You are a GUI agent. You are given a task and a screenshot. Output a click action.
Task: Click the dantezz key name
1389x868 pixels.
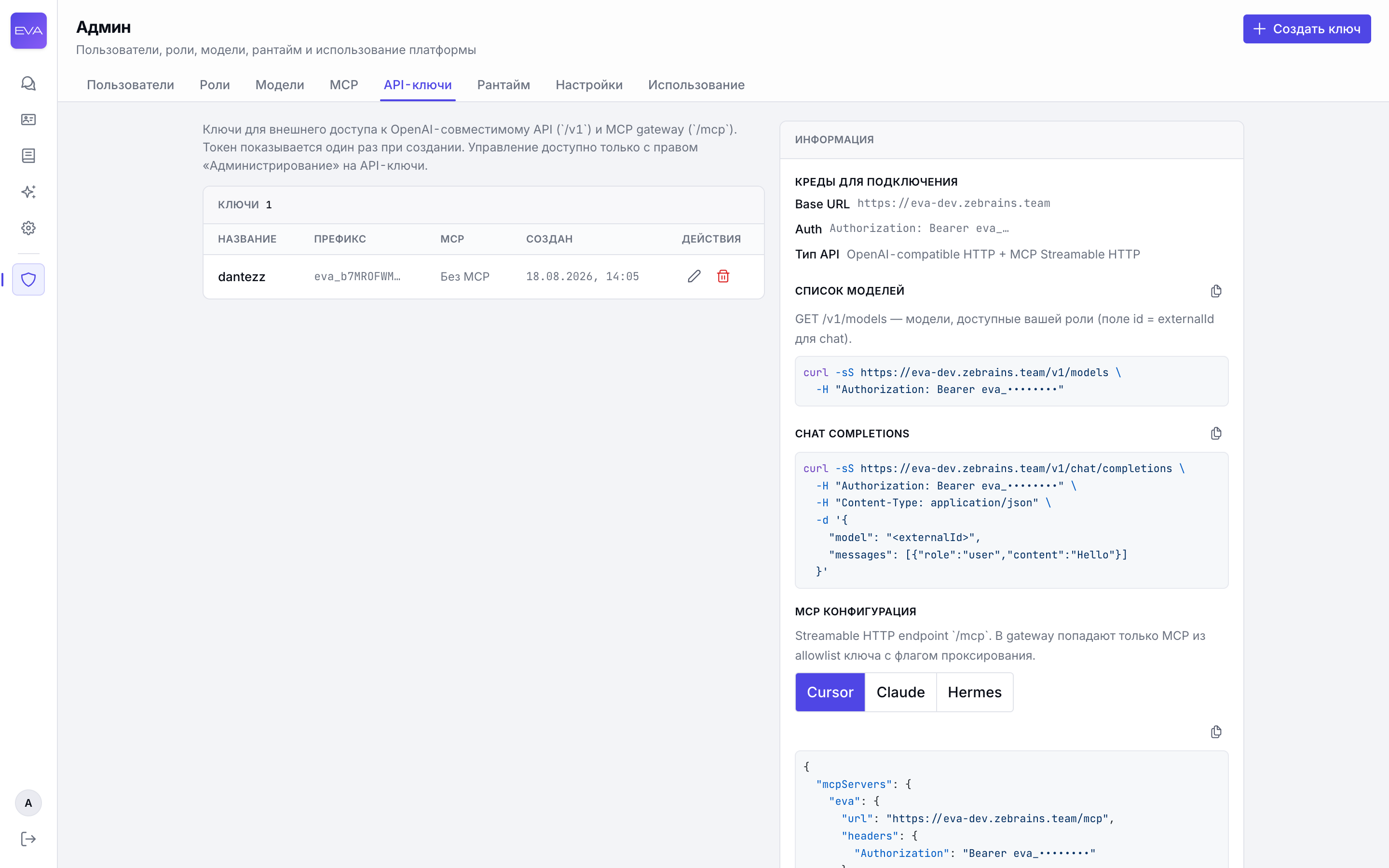click(242, 277)
